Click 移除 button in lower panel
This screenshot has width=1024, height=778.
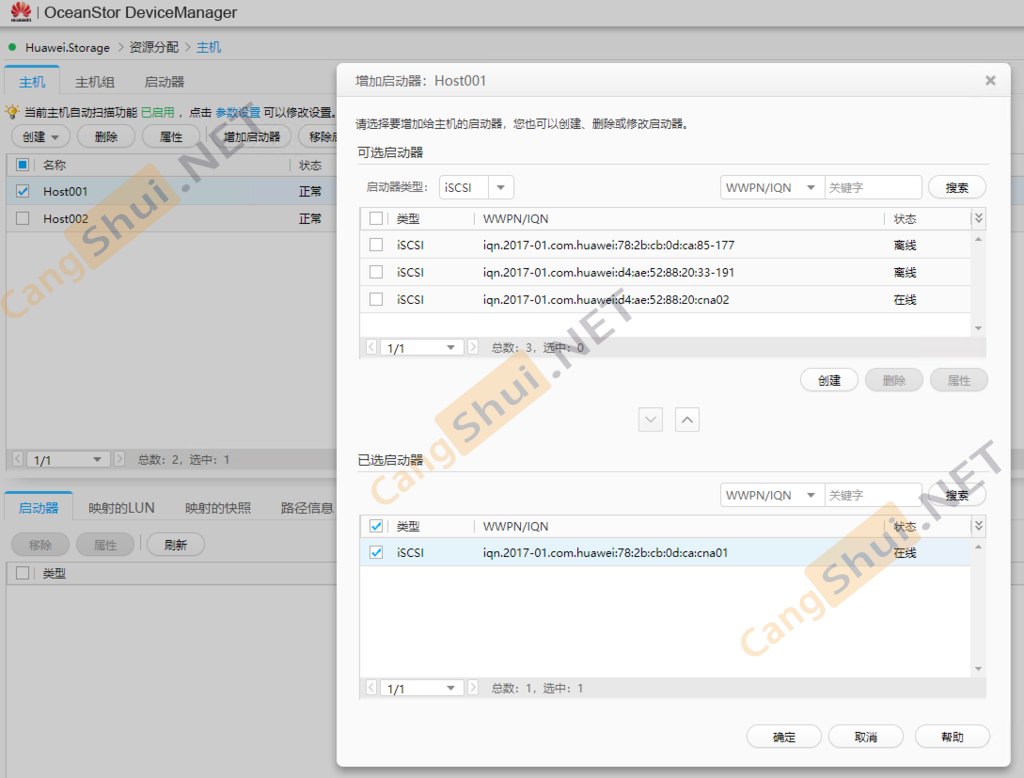click(40, 544)
